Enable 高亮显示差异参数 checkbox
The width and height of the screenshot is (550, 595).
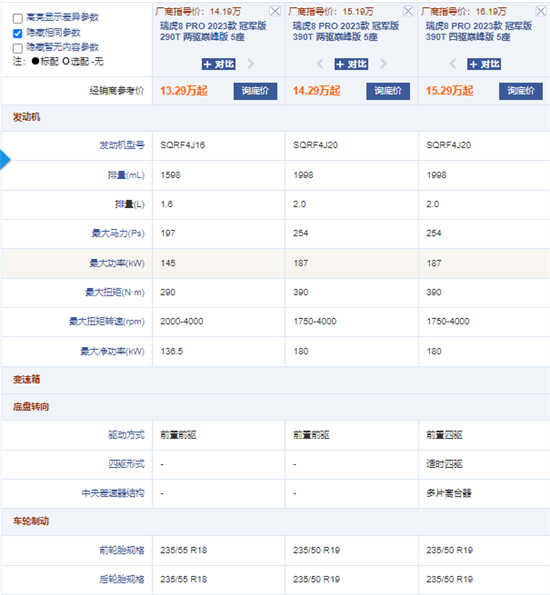tap(17, 18)
